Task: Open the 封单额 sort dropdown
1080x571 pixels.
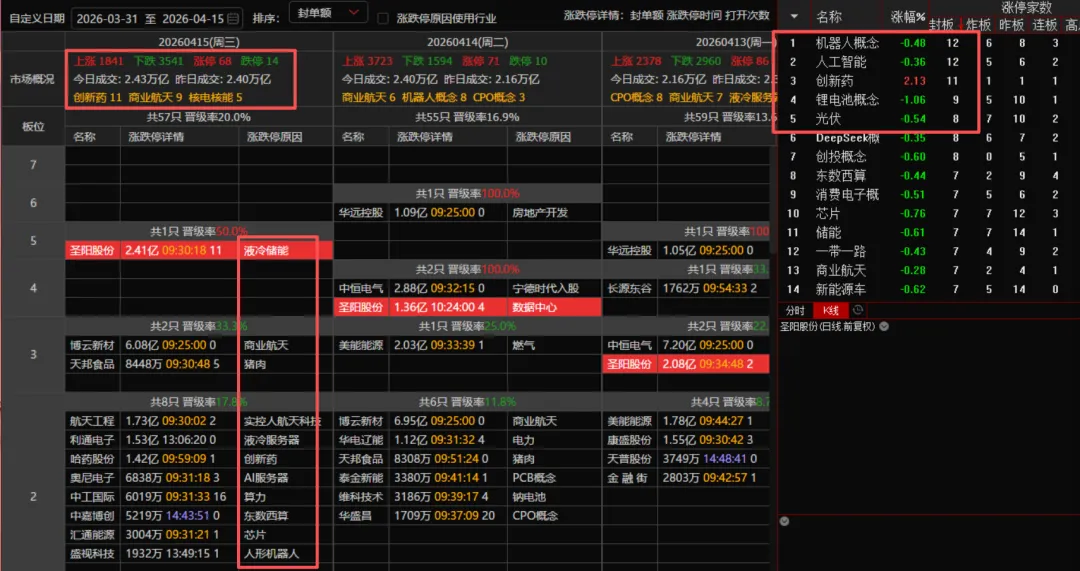Action: point(328,12)
